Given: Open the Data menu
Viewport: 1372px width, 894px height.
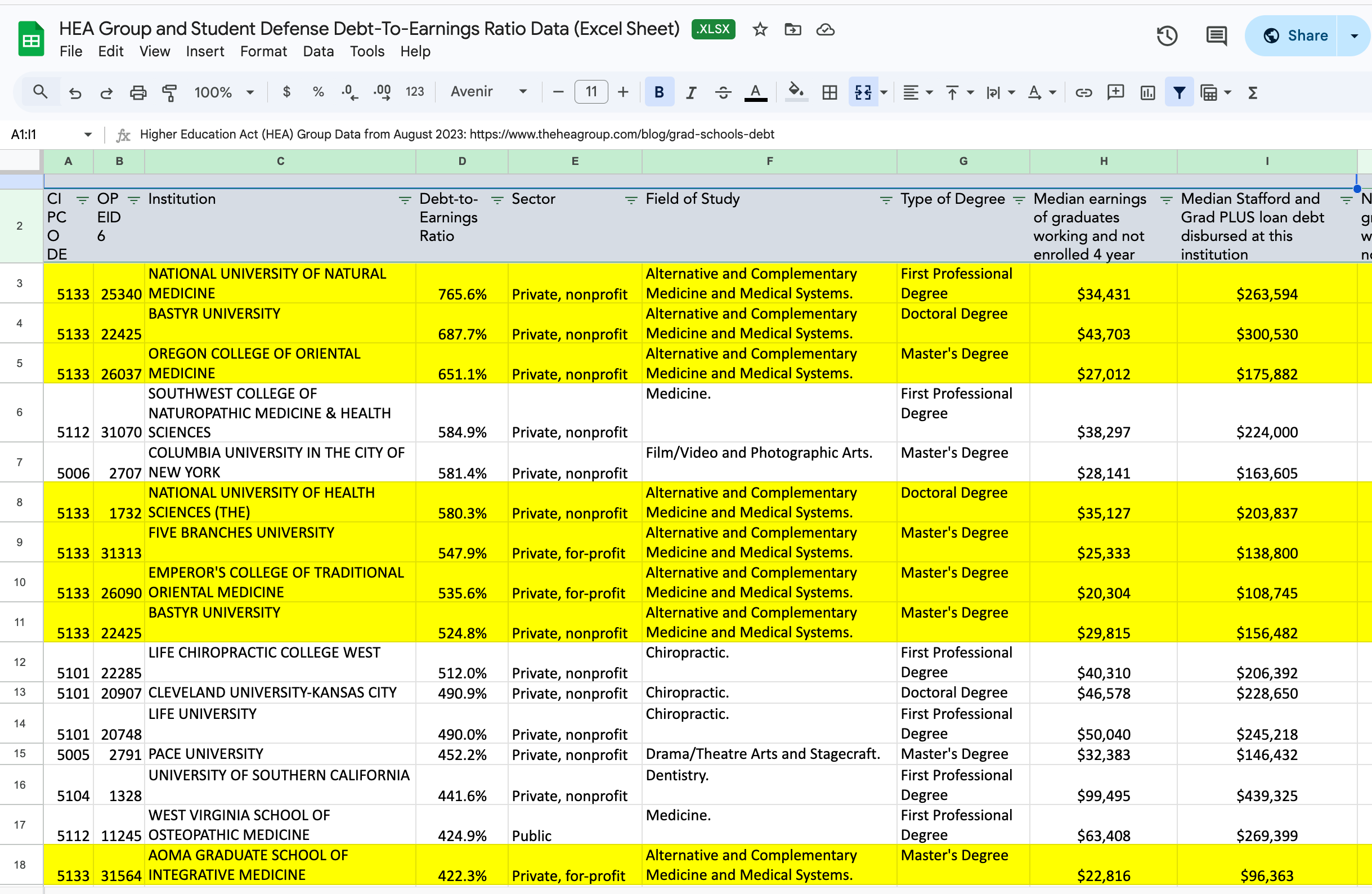Looking at the screenshot, I should point(318,51).
